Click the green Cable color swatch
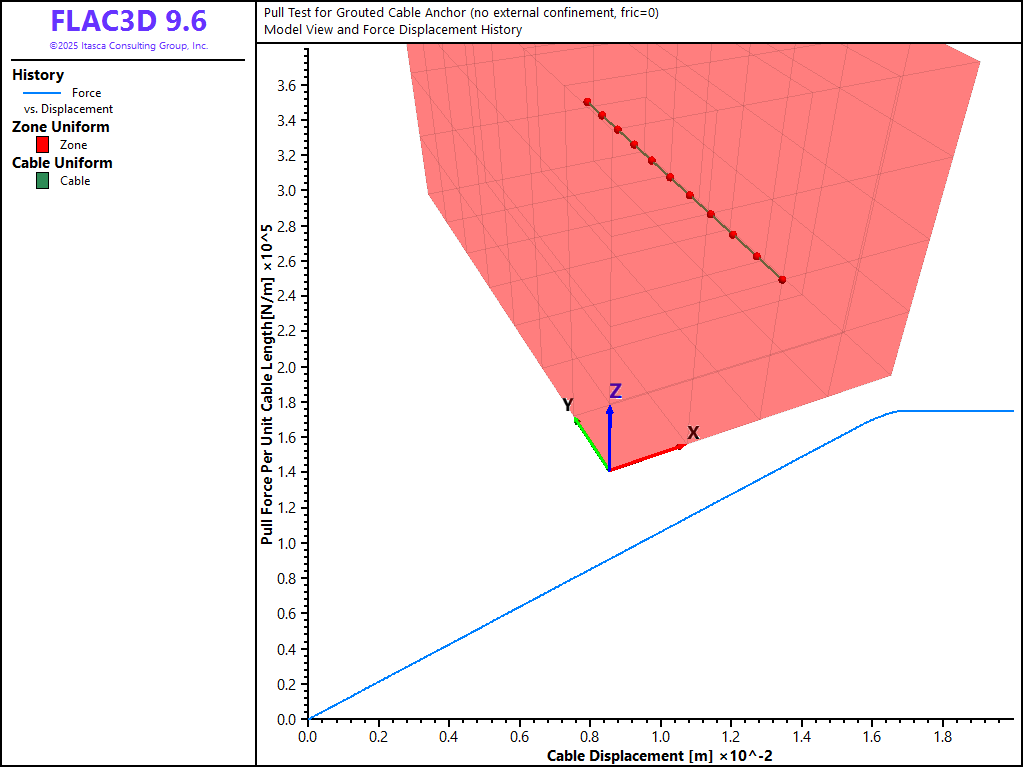The height and width of the screenshot is (768, 1024). point(42,181)
